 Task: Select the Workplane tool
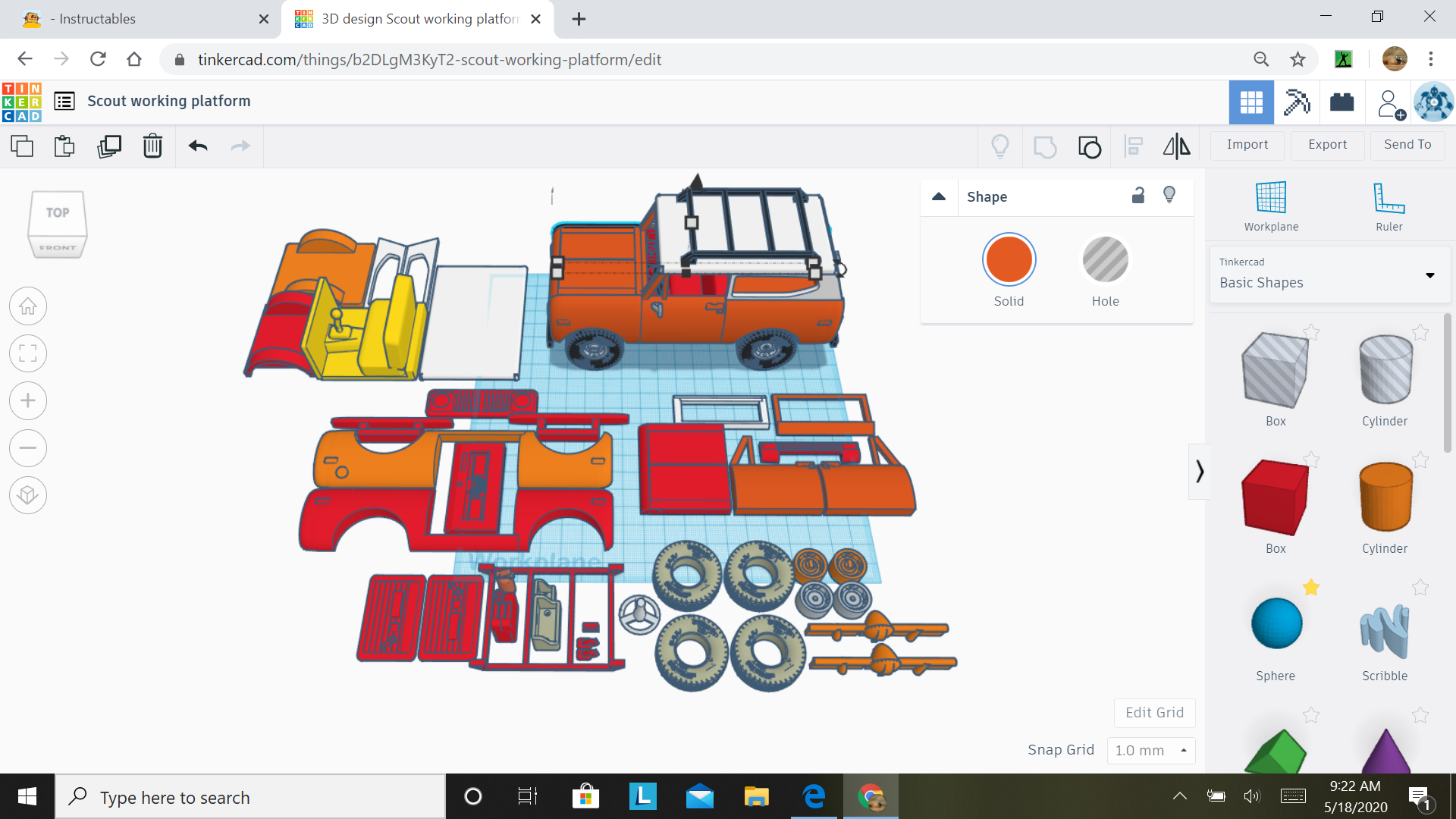click(1270, 205)
